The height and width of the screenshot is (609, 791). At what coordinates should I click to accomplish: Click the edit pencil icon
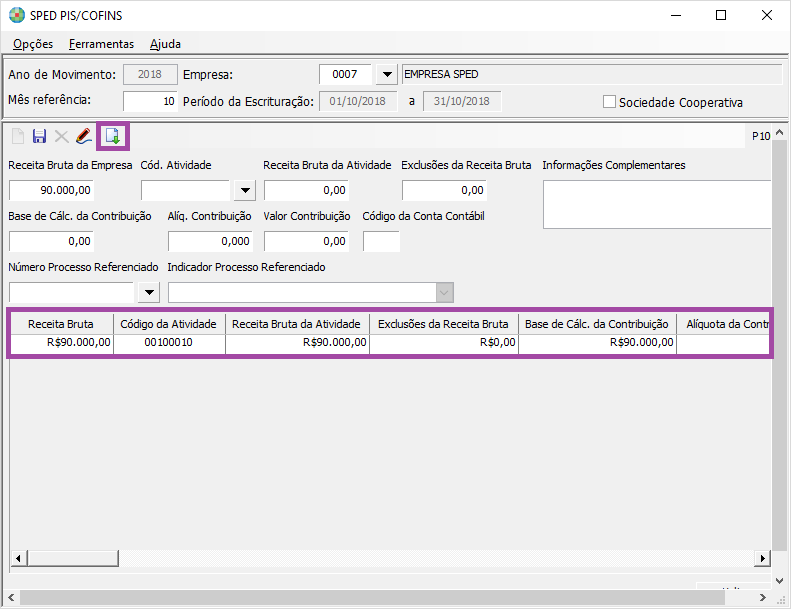coord(84,136)
